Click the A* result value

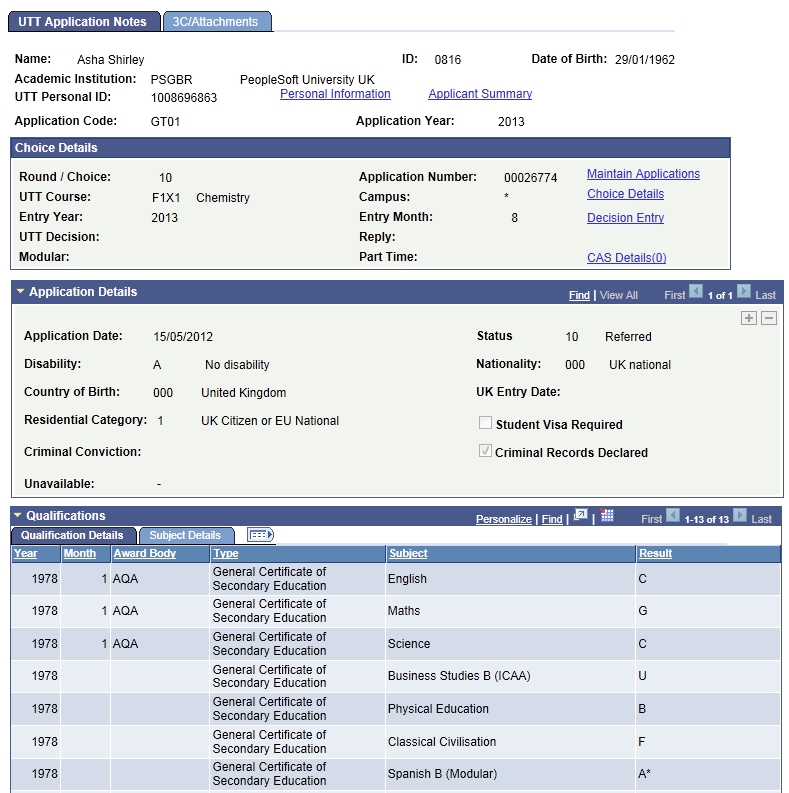644,774
